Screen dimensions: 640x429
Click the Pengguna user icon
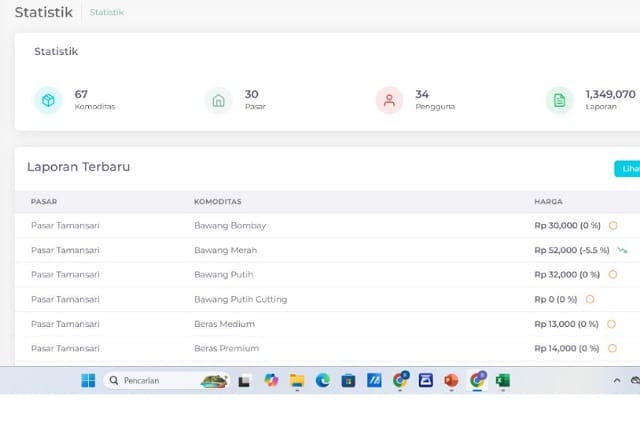pos(389,100)
